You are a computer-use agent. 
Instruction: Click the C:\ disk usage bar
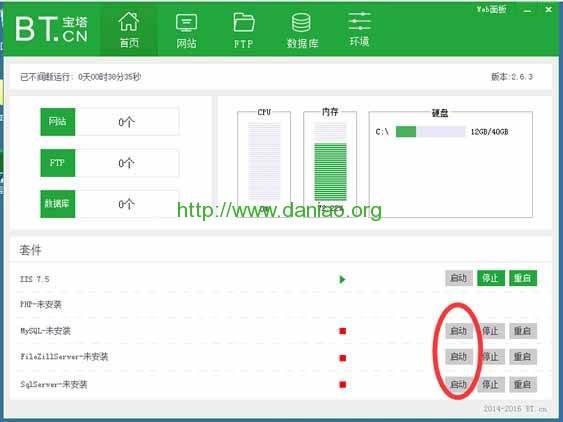tap(430, 131)
